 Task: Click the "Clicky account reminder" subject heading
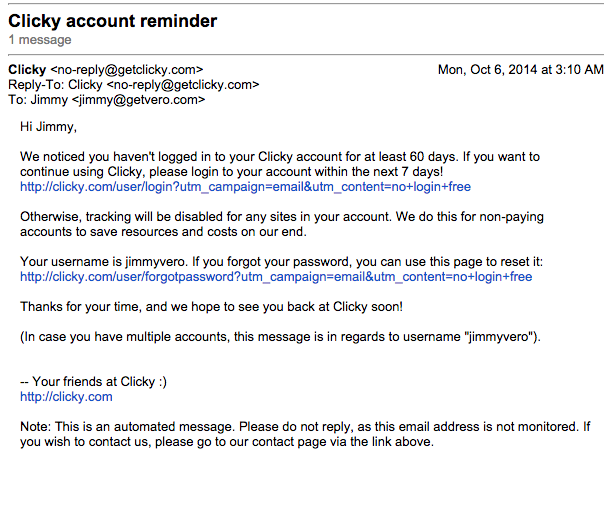112,21
